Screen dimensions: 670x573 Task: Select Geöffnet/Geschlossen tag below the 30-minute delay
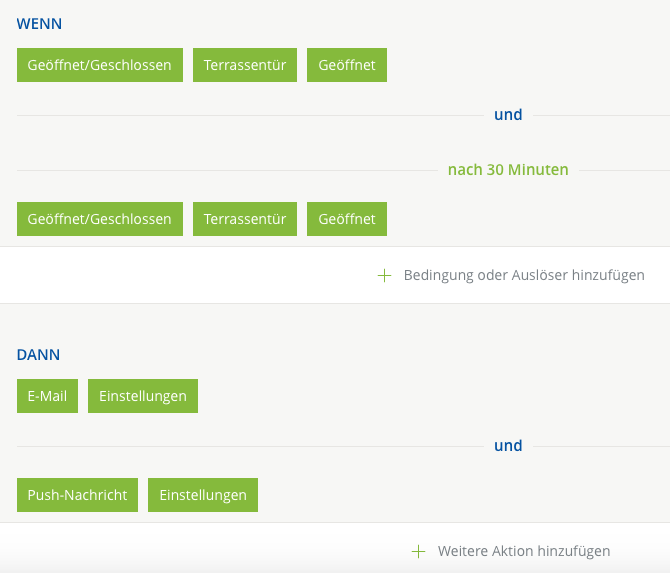(x=100, y=219)
